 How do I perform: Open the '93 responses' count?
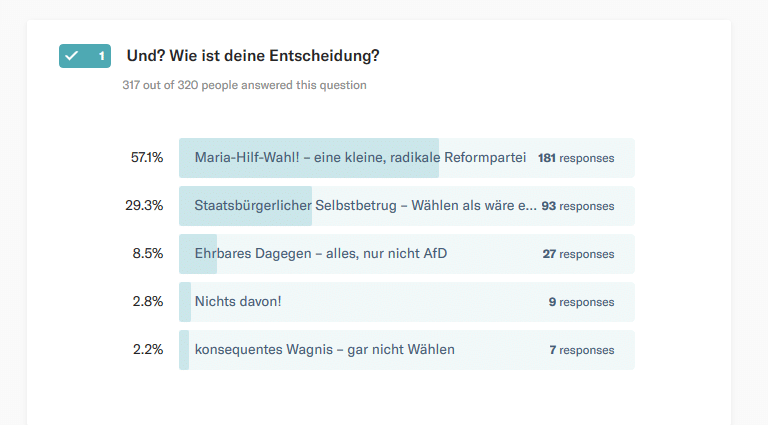(x=578, y=206)
